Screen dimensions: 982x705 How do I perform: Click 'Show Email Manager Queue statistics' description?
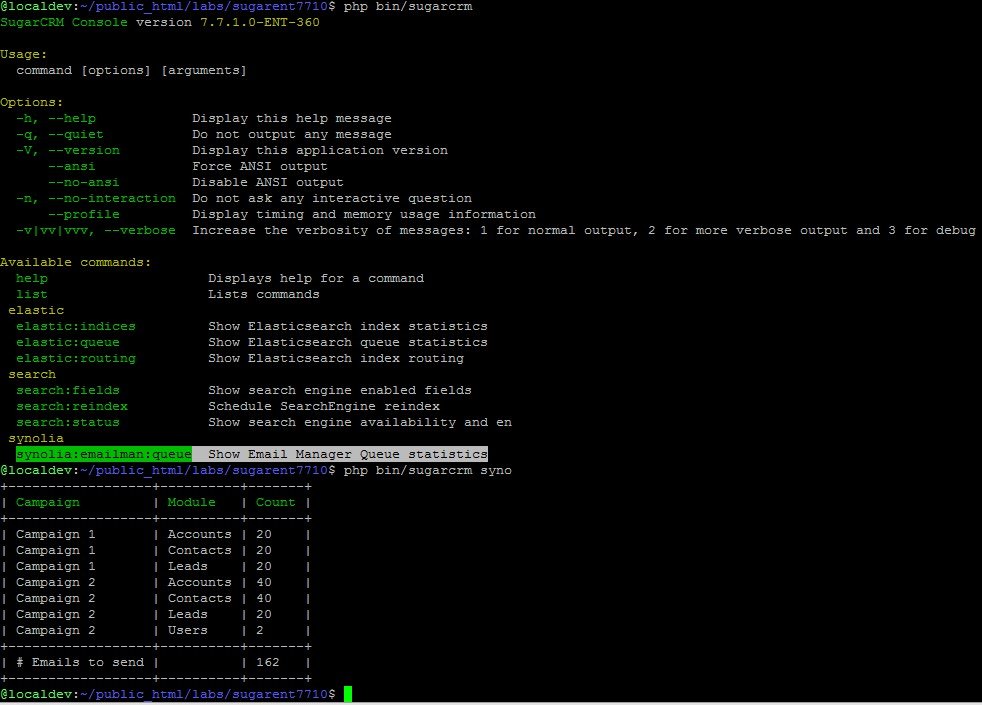[348, 455]
